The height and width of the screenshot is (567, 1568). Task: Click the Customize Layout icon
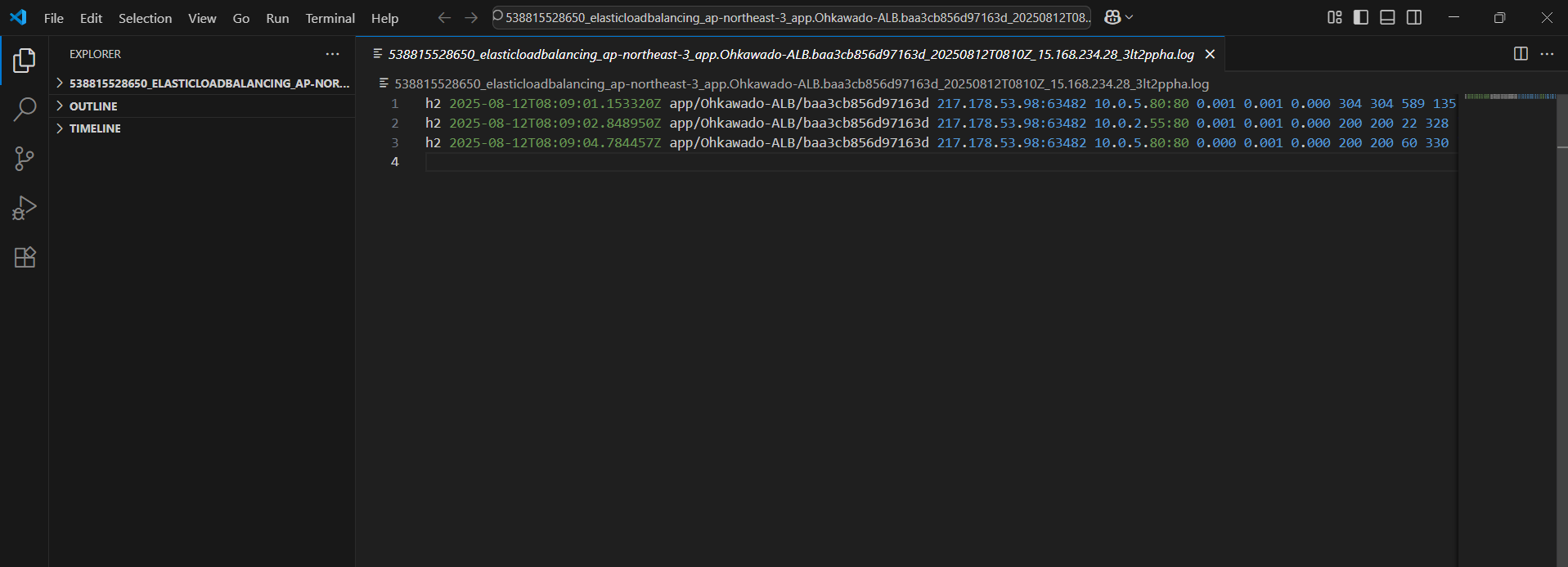(x=1335, y=17)
